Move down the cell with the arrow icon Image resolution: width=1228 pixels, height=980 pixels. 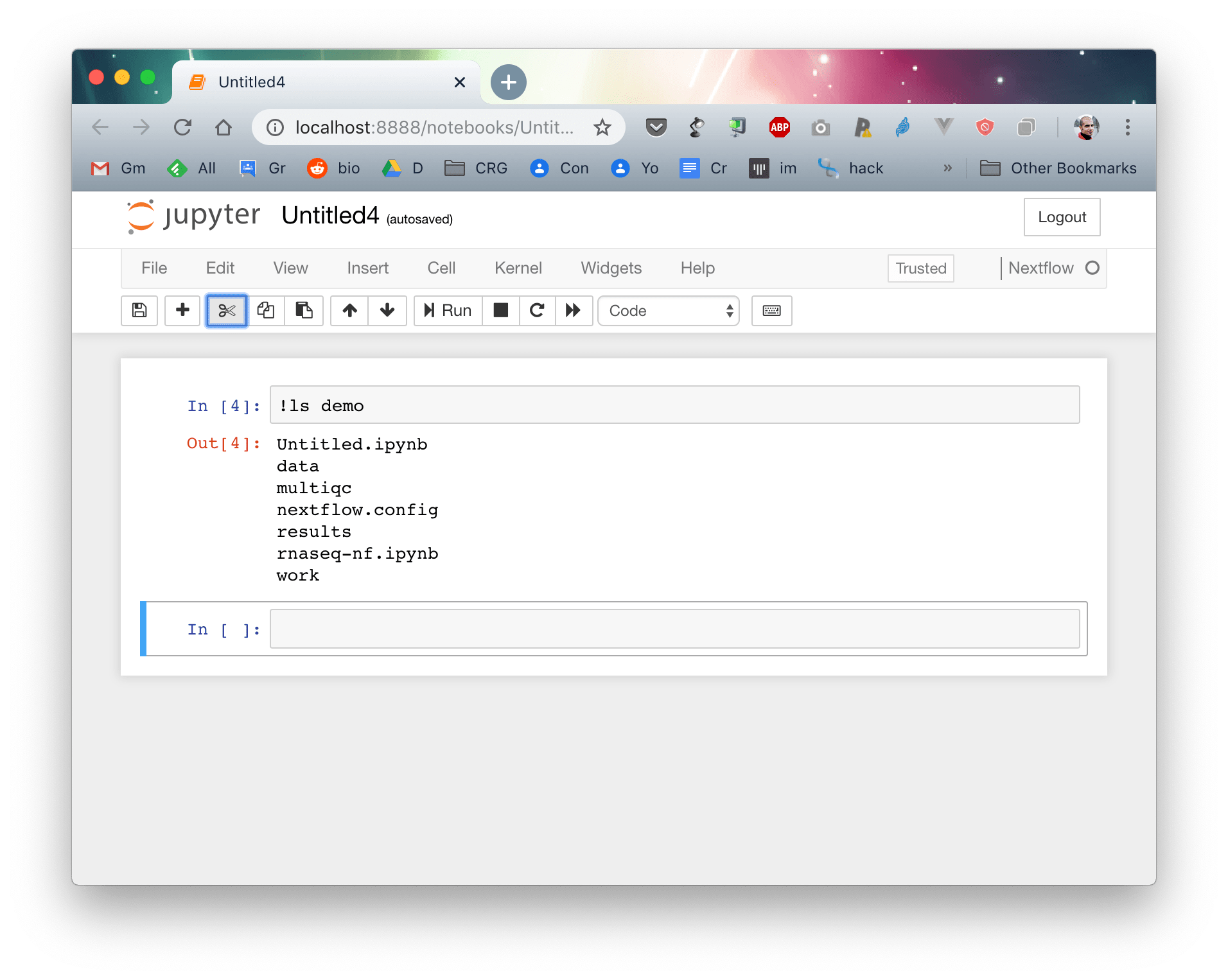pyautogui.click(x=387, y=310)
